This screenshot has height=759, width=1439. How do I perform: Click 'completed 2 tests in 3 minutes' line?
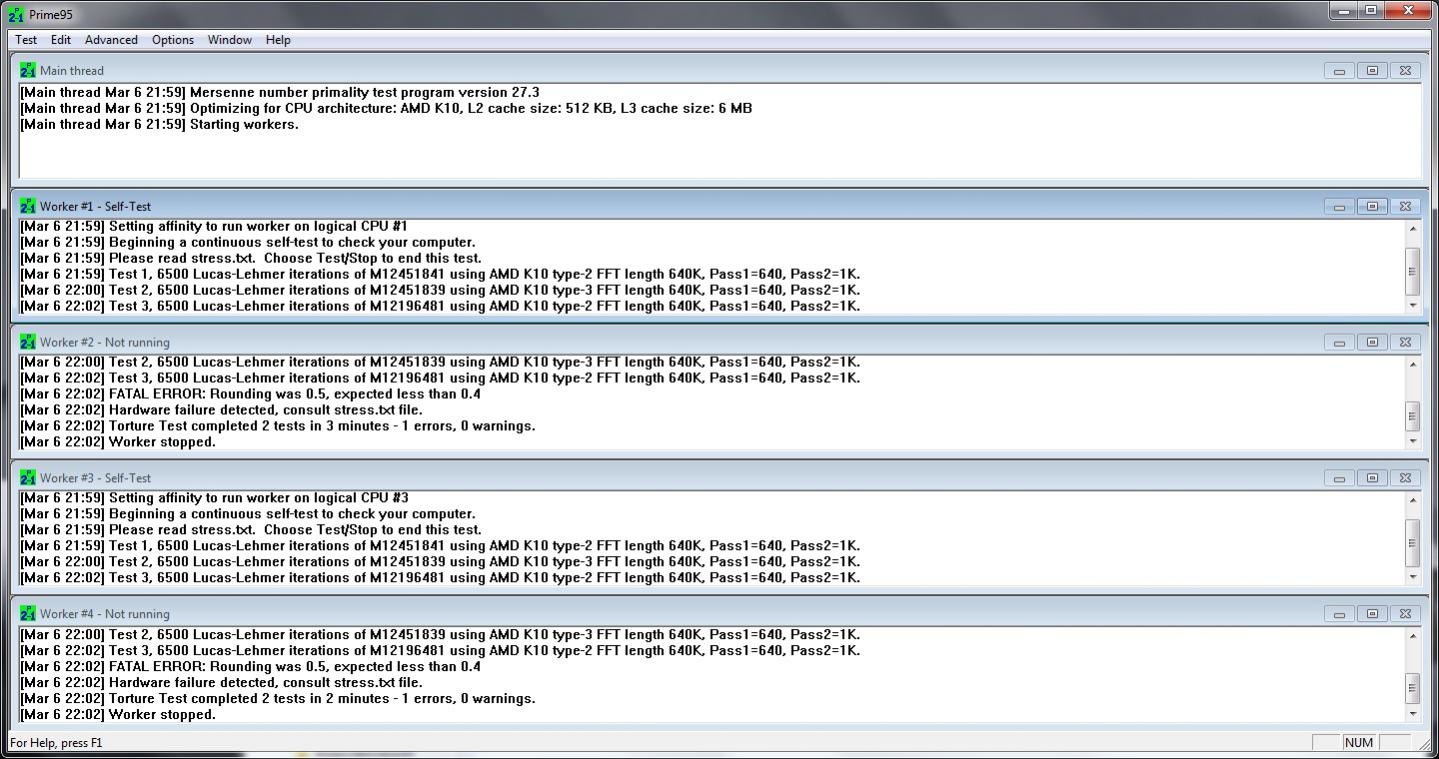278,426
